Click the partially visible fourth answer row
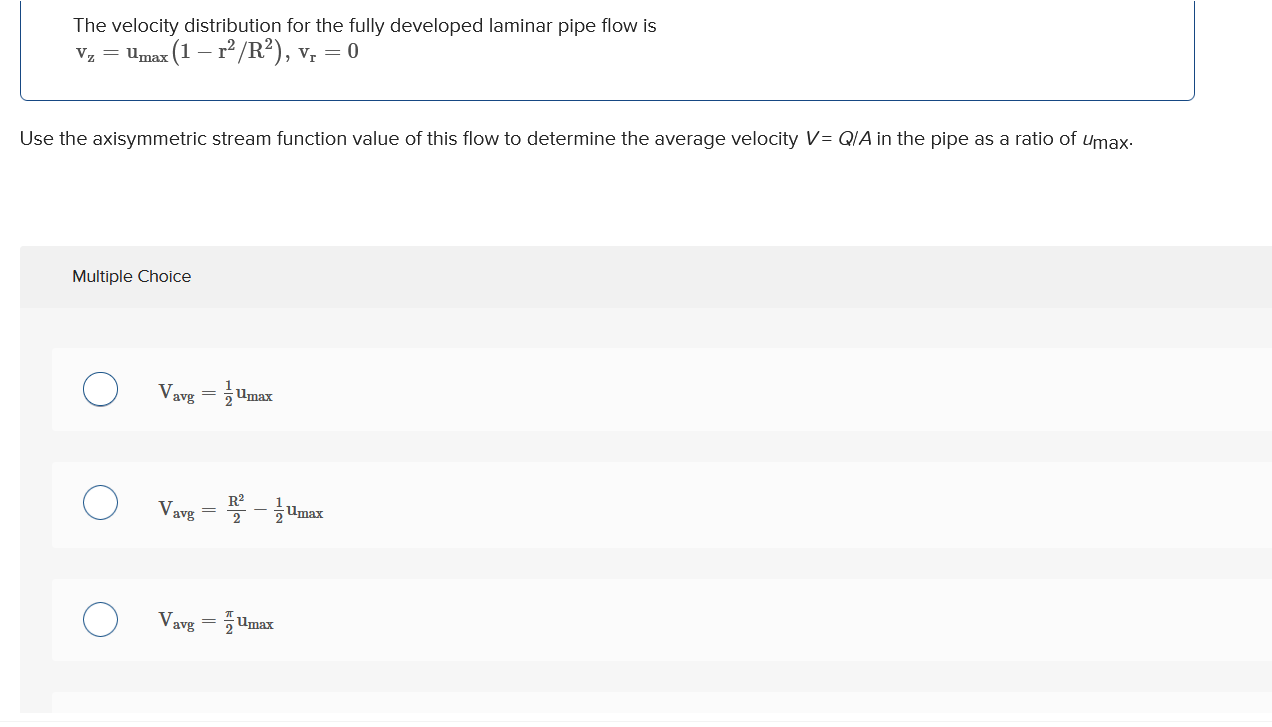The image size is (1272, 727). tap(662, 703)
